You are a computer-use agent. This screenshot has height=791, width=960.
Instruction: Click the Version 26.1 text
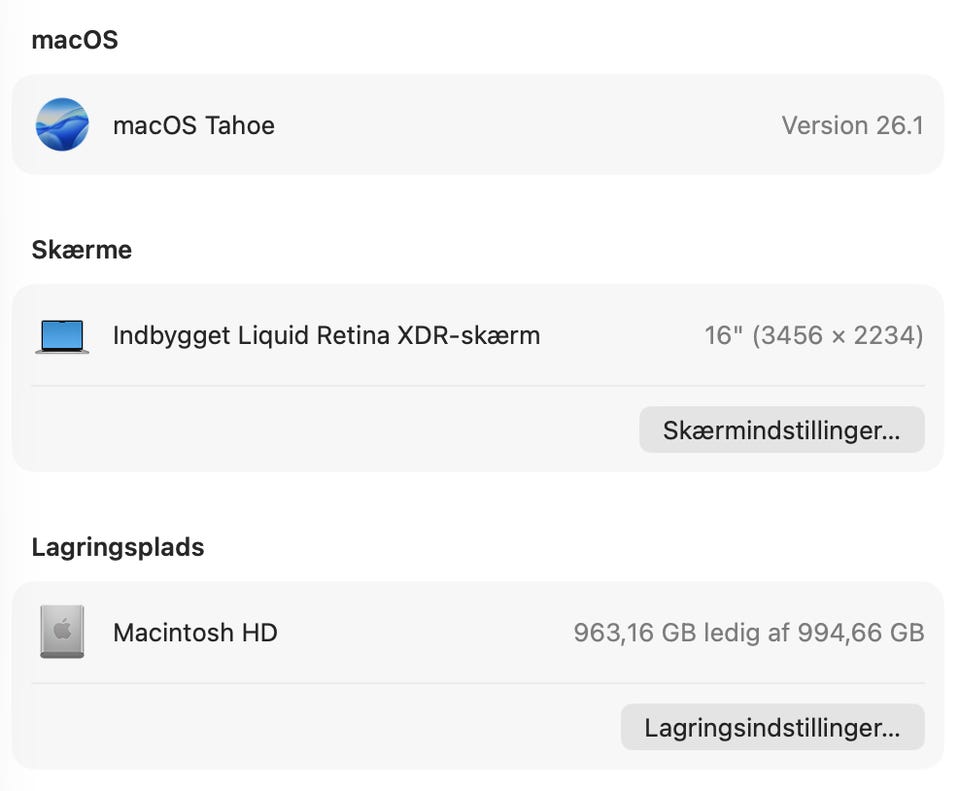point(852,125)
